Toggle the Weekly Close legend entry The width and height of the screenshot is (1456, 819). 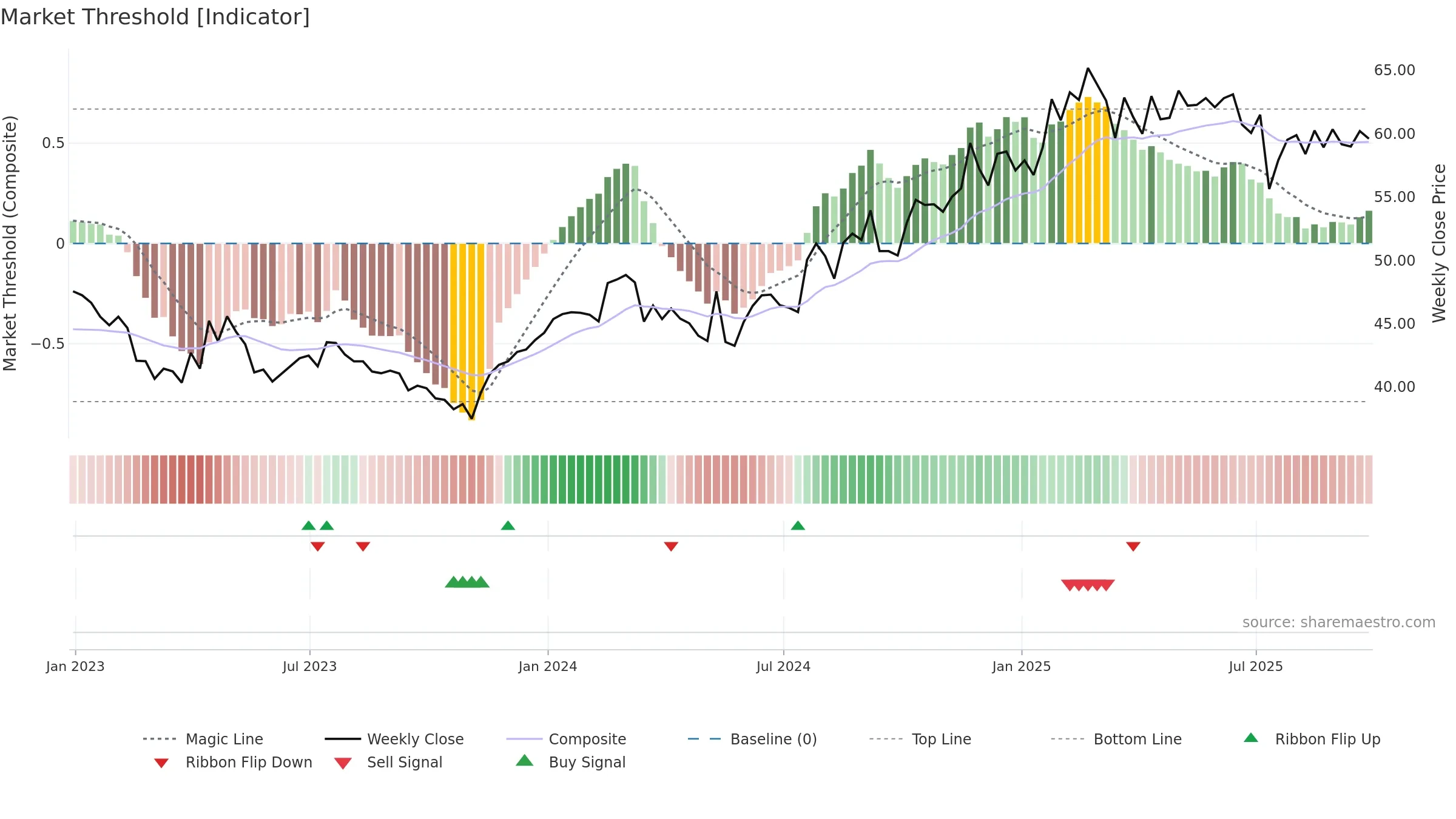click(394, 739)
